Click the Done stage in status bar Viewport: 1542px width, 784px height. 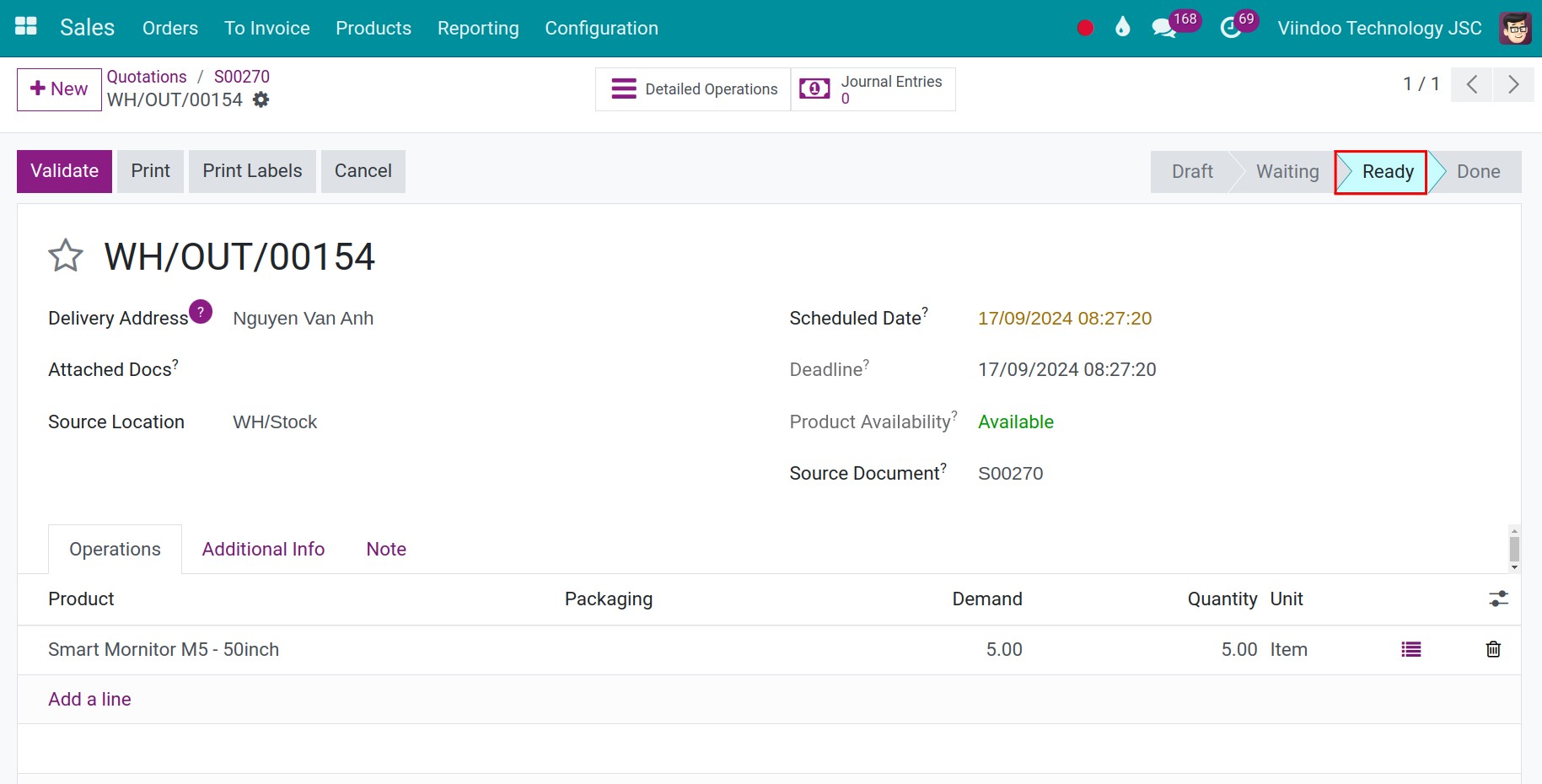pyautogui.click(x=1478, y=172)
